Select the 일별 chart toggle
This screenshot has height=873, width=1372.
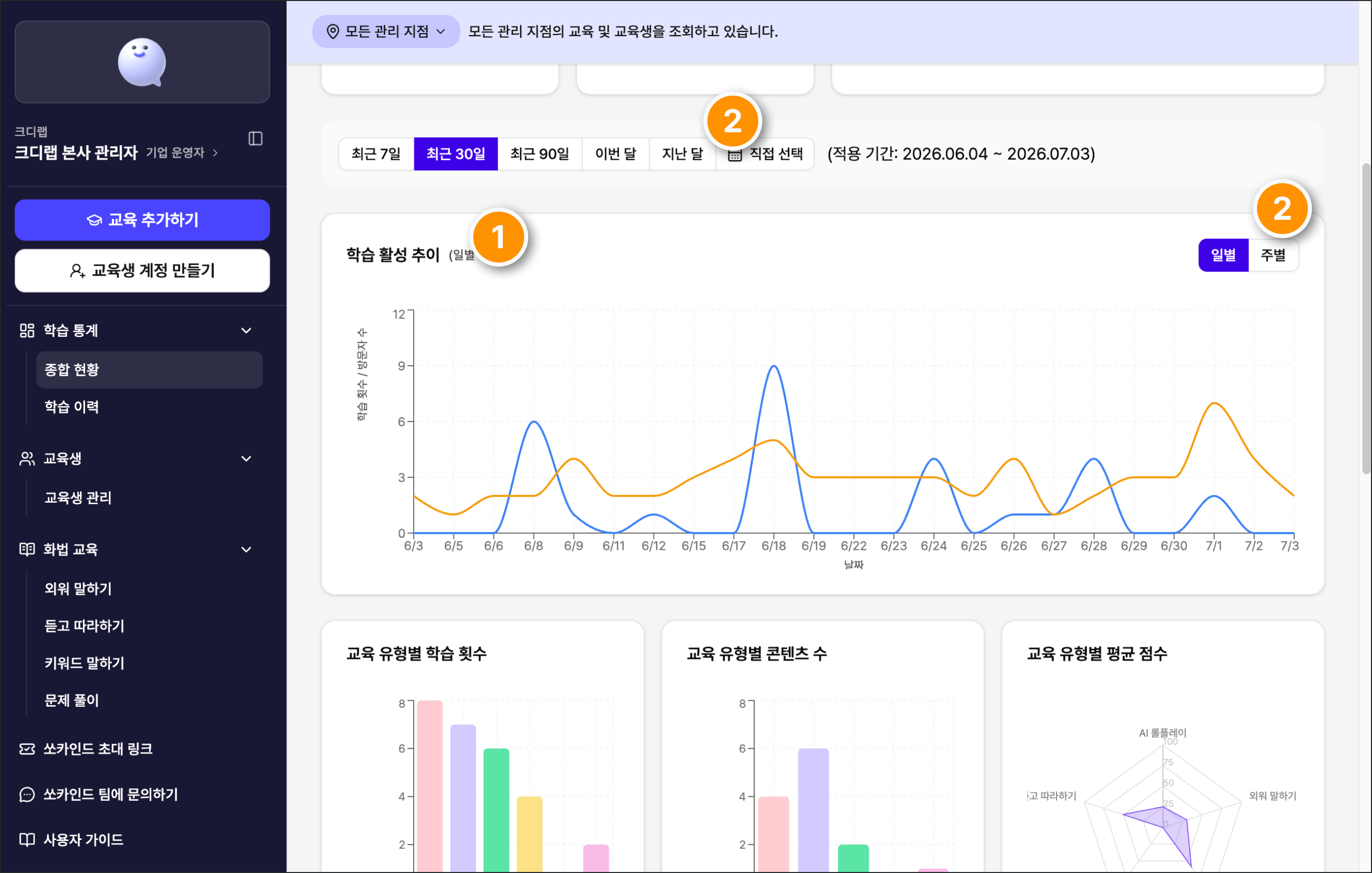click(1223, 254)
